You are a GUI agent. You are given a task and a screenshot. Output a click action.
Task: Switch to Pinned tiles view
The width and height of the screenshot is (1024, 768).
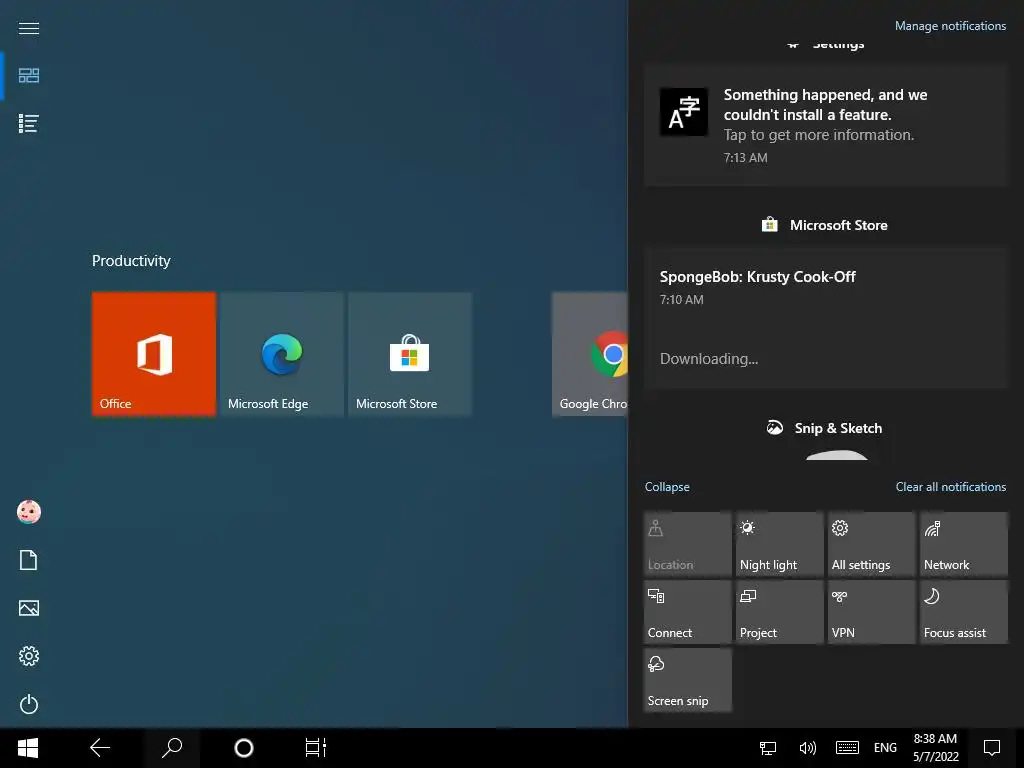click(x=29, y=76)
